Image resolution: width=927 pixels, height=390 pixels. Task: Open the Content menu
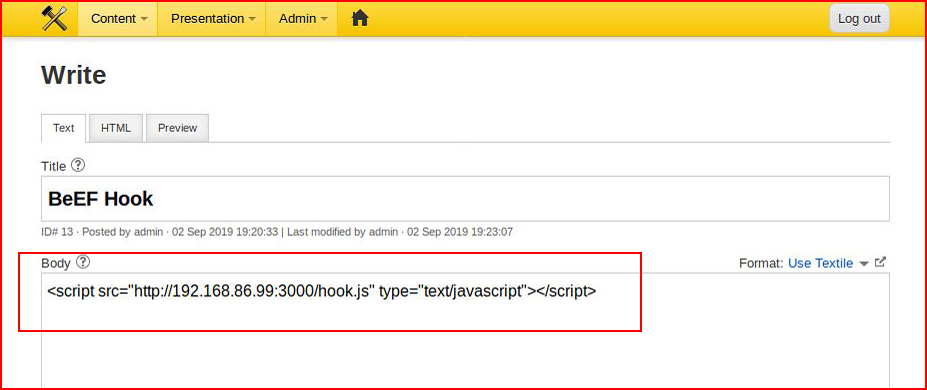[x=118, y=19]
